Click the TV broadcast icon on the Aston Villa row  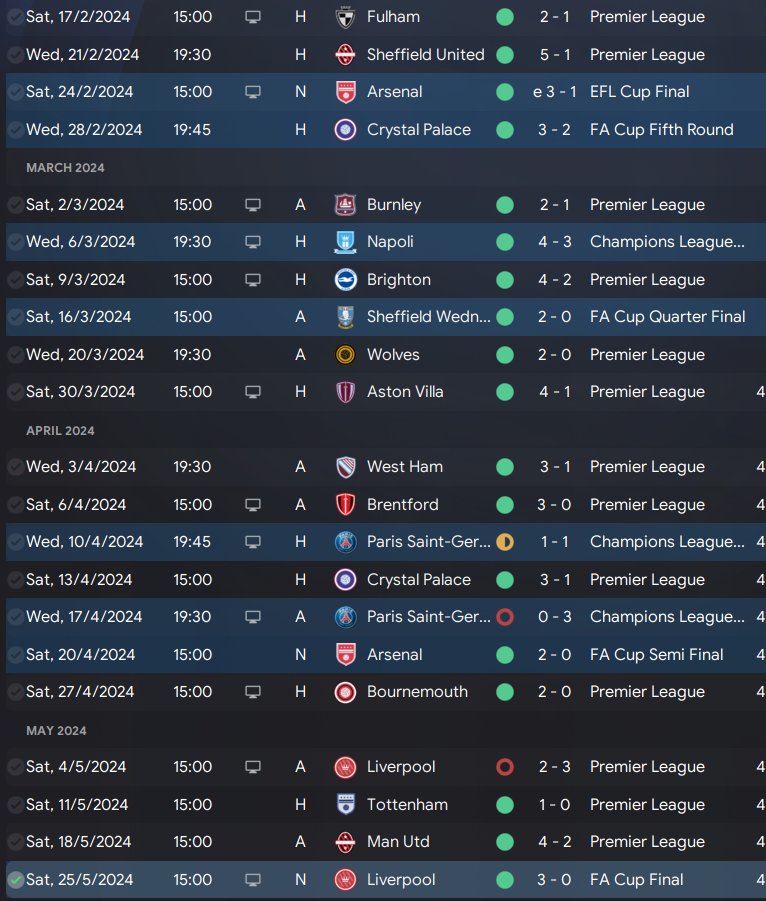click(x=253, y=392)
